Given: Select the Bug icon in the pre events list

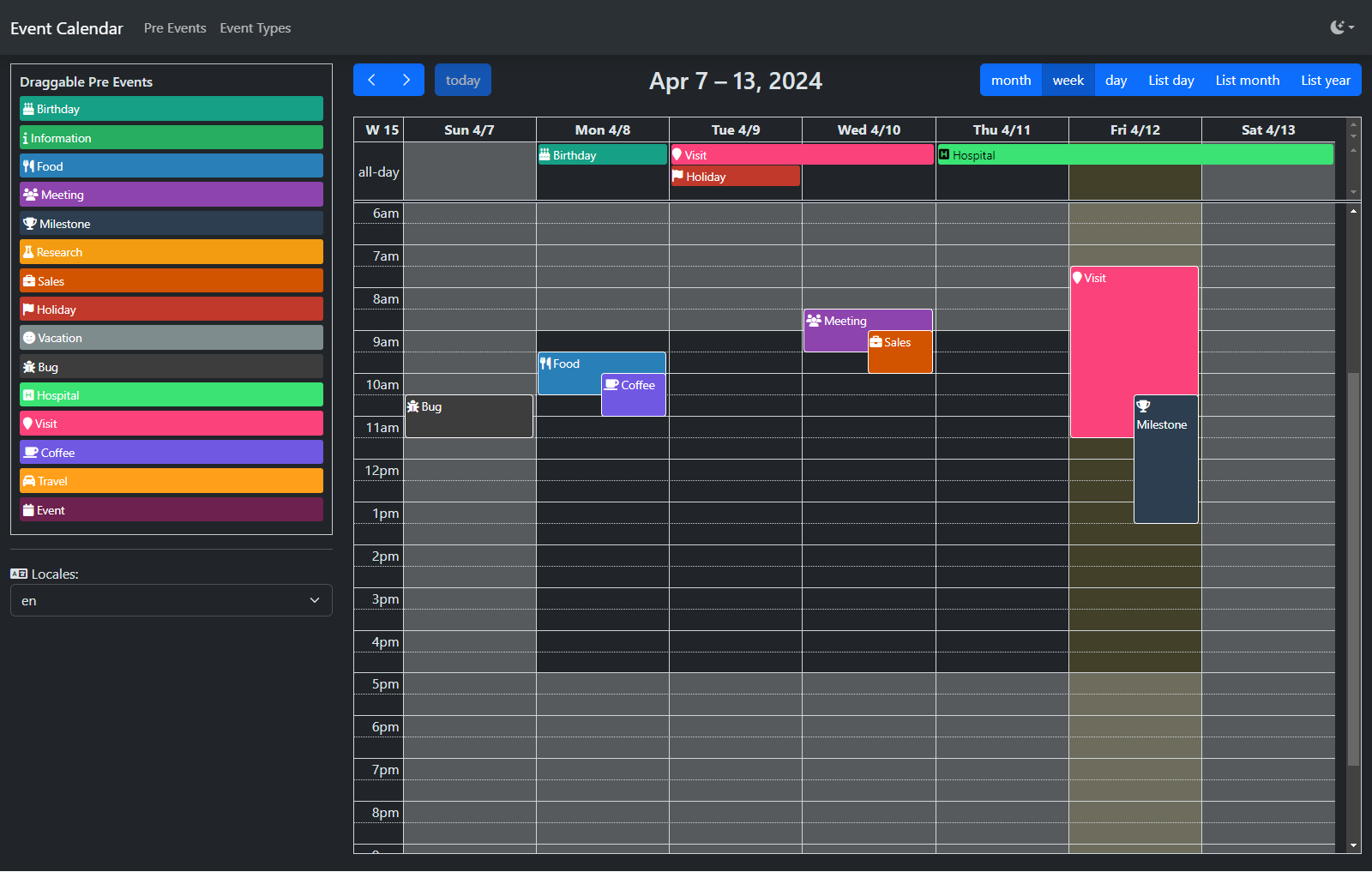Looking at the screenshot, I should coord(29,367).
